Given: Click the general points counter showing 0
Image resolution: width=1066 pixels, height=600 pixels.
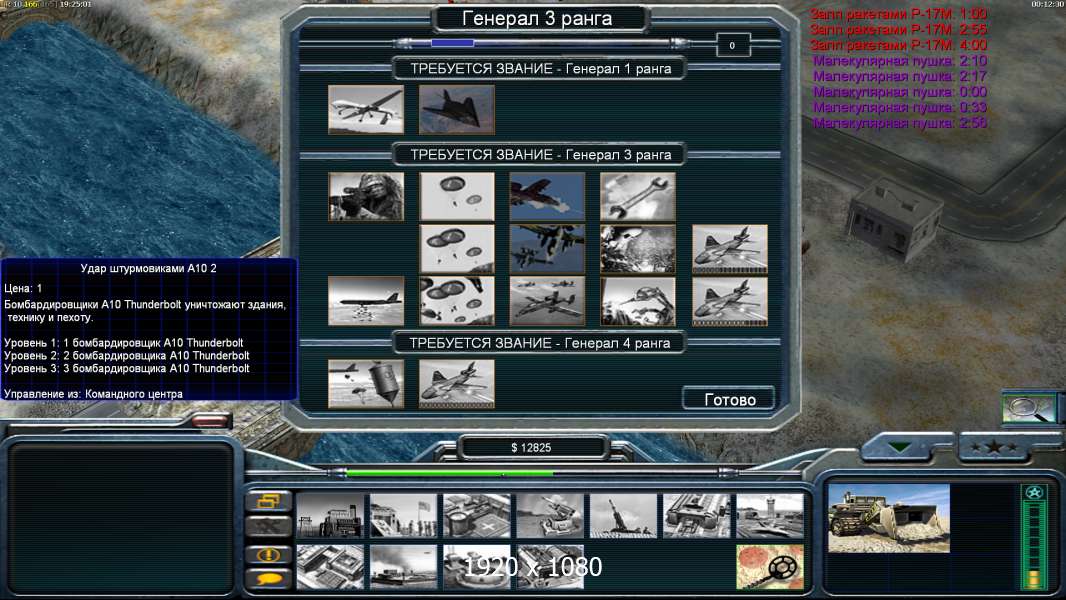Looking at the screenshot, I should click(x=732, y=46).
